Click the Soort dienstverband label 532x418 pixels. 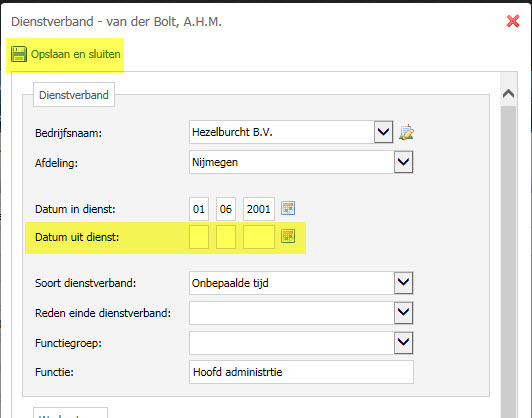(86, 283)
